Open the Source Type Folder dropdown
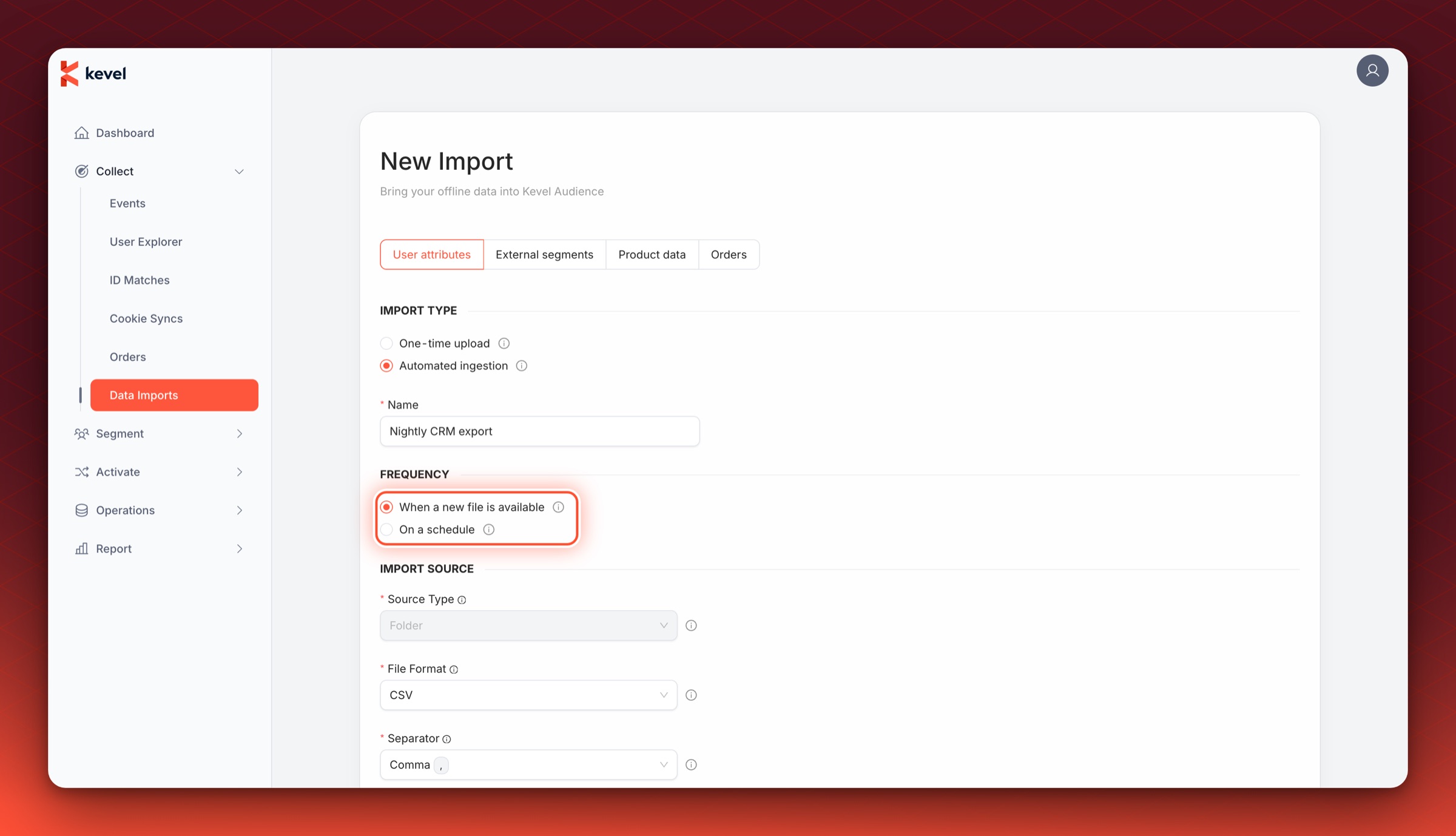The width and height of the screenshot is (1456, 836). point(528,625)
